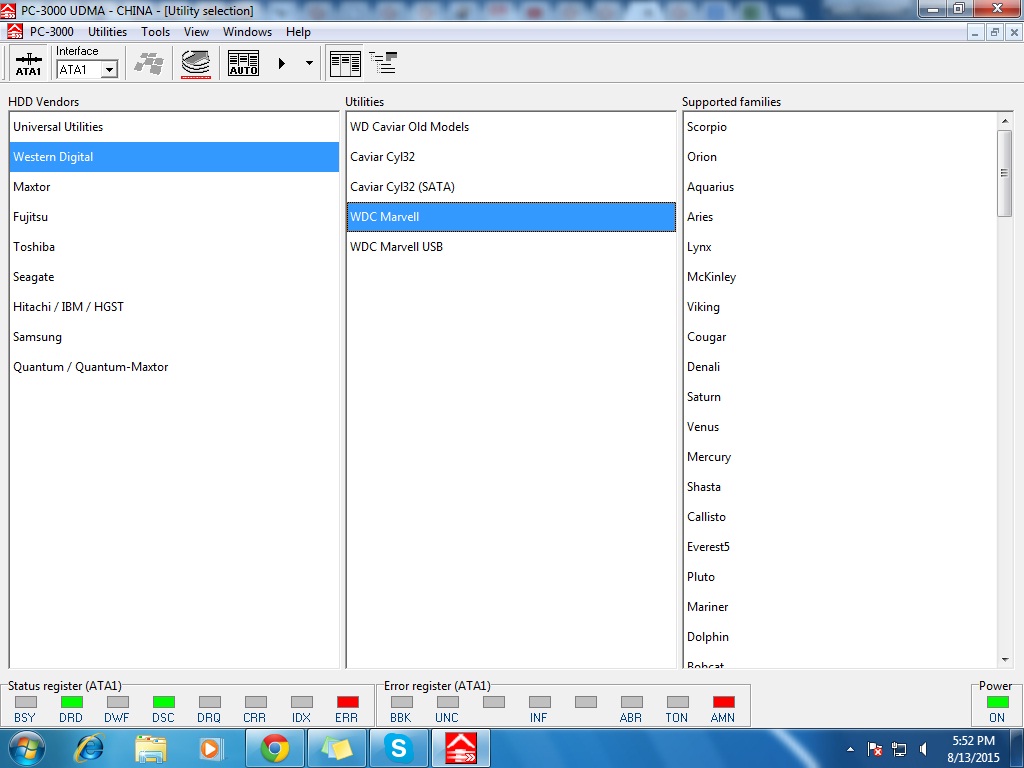This screenshot has width=1024, height=768.
Task: Click the grayed Windows-flag toolbar icon
Action: 149,63
